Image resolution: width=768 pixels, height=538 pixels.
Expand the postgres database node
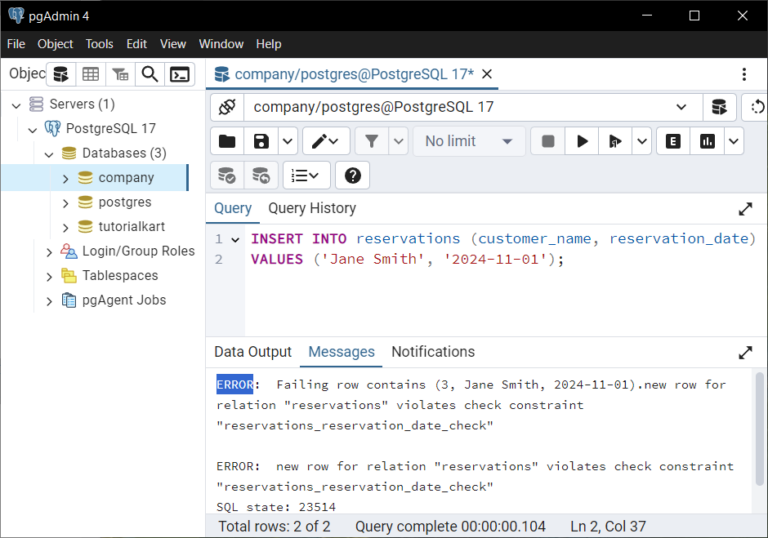tap(66, 203)
